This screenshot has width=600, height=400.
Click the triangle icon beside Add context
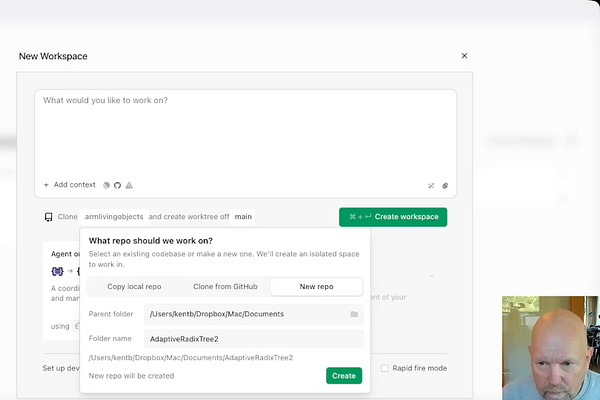[129, 185]
